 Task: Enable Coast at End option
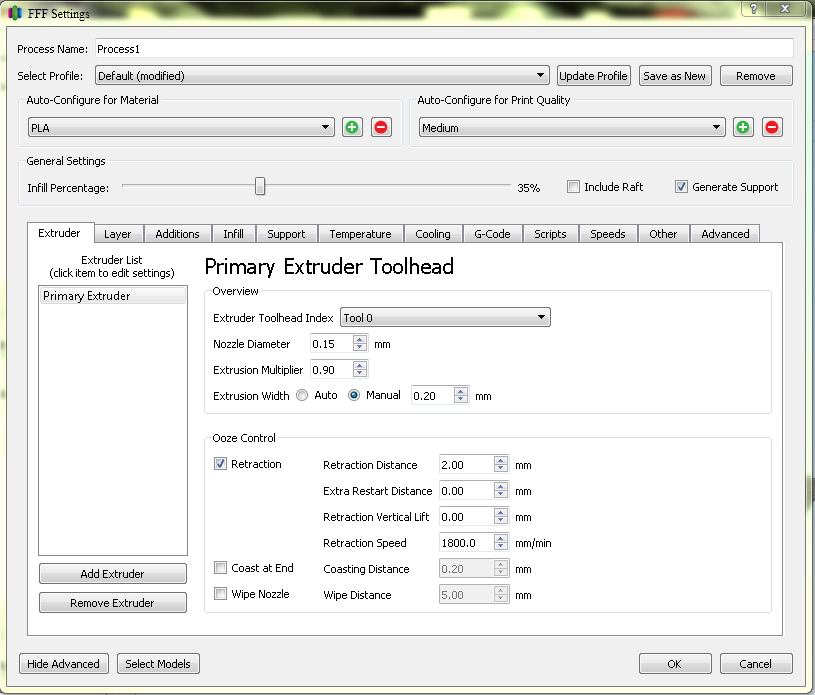[x=221, y=568]
